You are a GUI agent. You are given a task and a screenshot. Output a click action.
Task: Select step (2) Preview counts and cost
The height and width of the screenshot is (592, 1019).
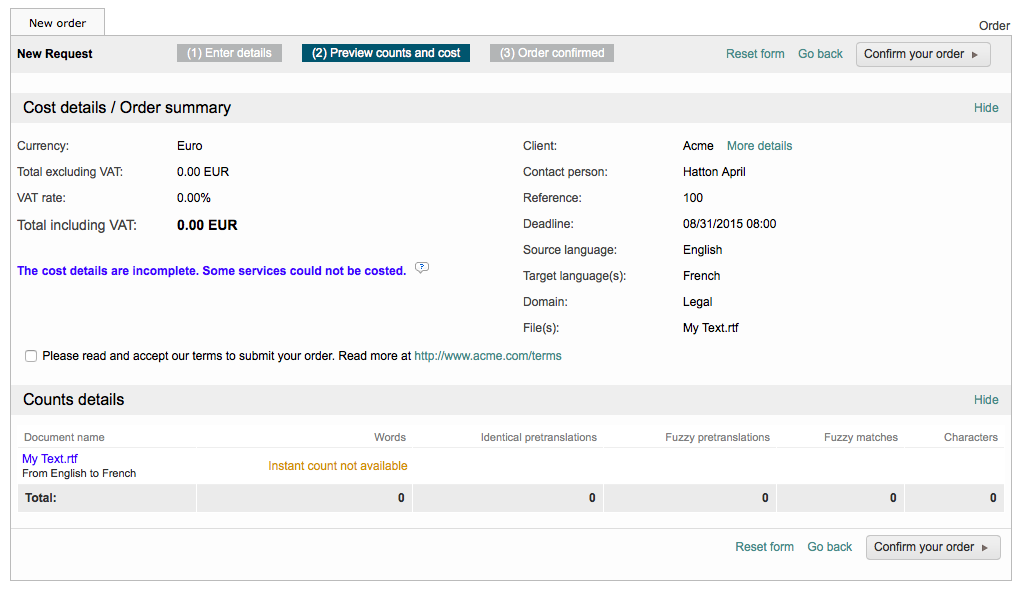pyautogui.click(x=386, y=53)
